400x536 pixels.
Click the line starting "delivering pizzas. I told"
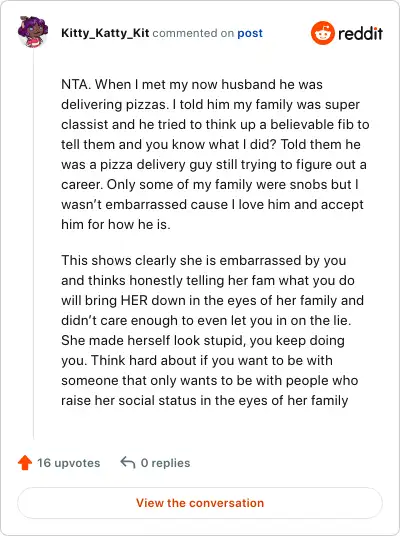[x=210, y=105]
